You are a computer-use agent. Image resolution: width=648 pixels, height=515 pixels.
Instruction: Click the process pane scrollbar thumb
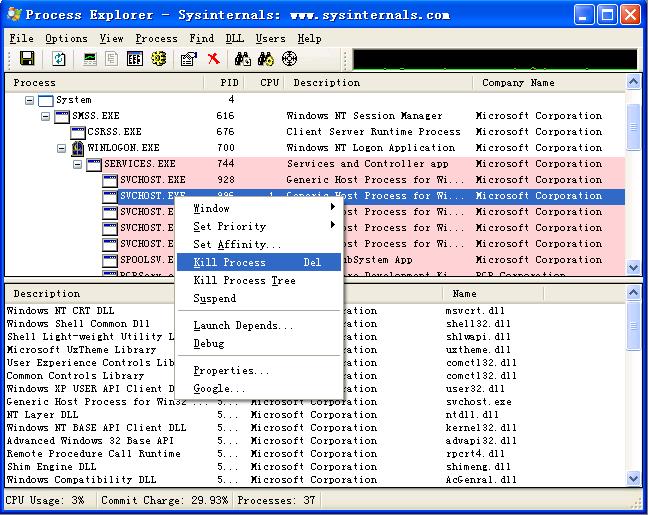(634, 127)
